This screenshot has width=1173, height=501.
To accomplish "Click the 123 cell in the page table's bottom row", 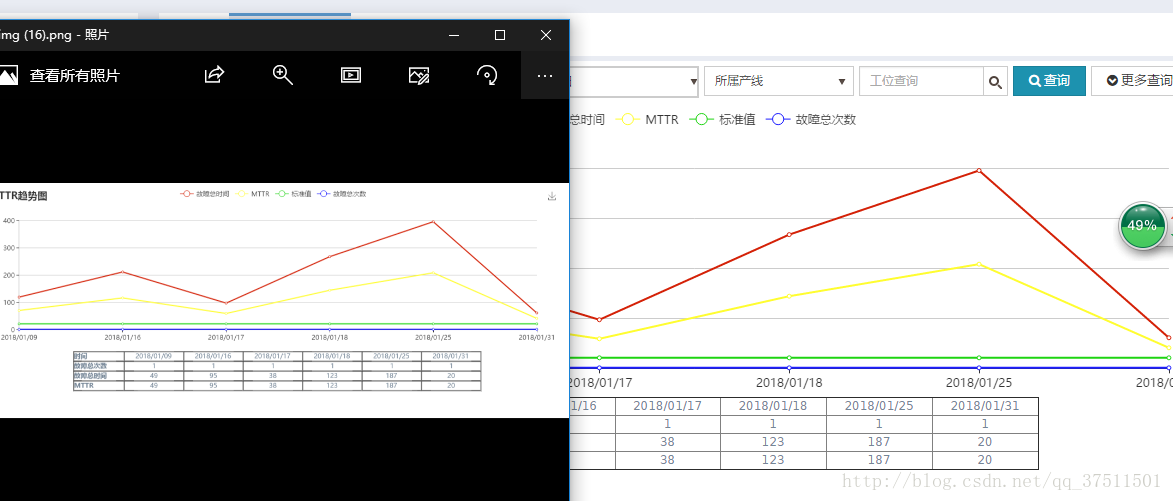I will (x=774, y=461).
